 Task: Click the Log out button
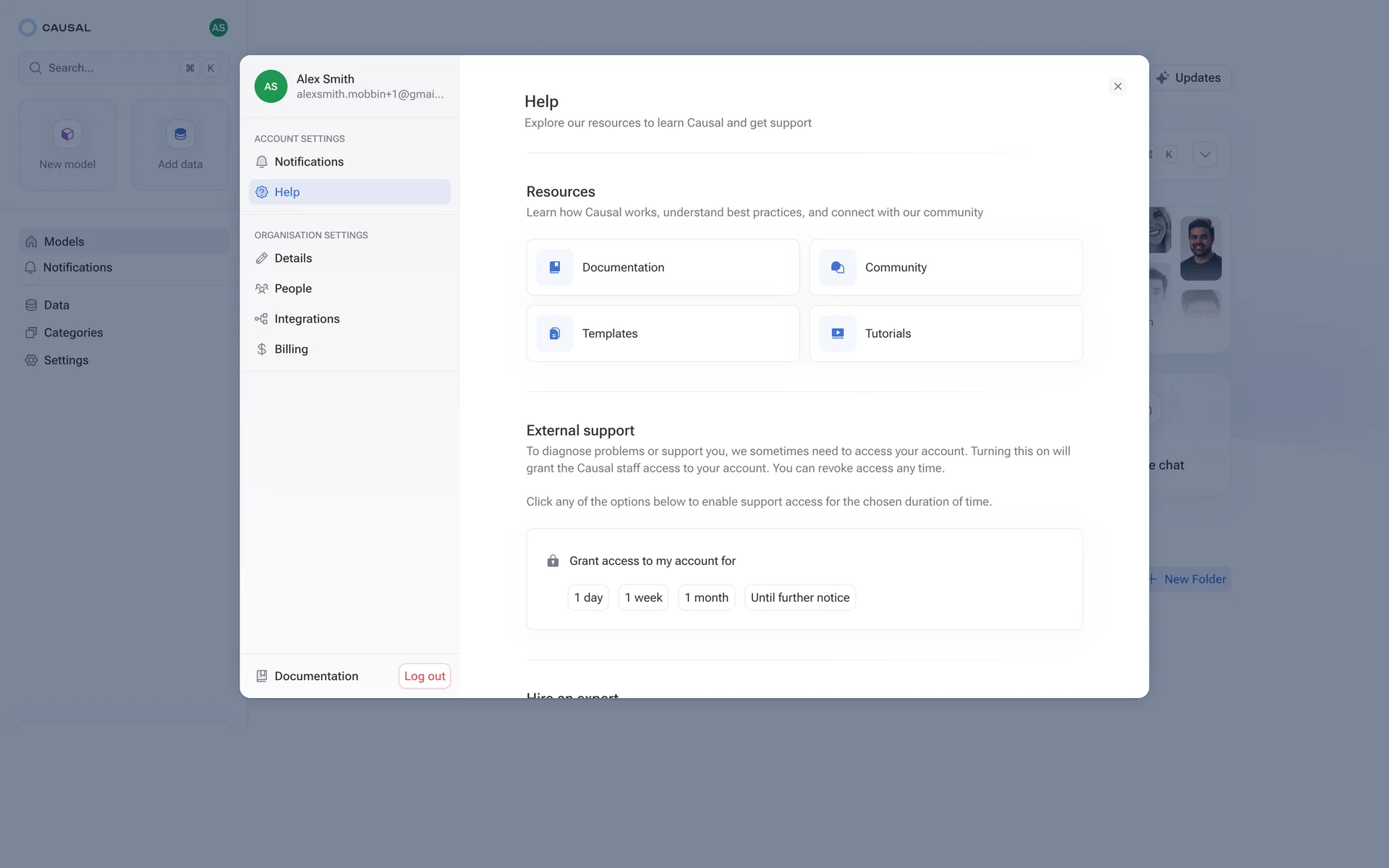[425, 676]
